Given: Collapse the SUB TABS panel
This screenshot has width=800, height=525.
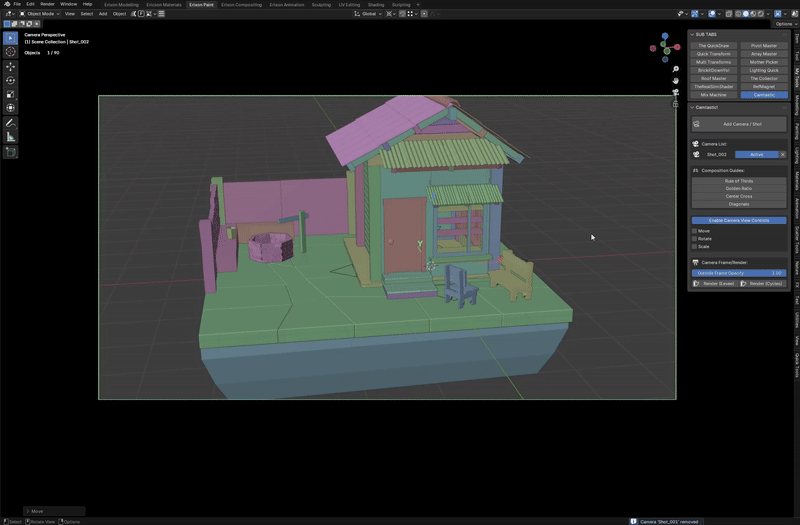Looking at the screenshot, I should [692, 35].
